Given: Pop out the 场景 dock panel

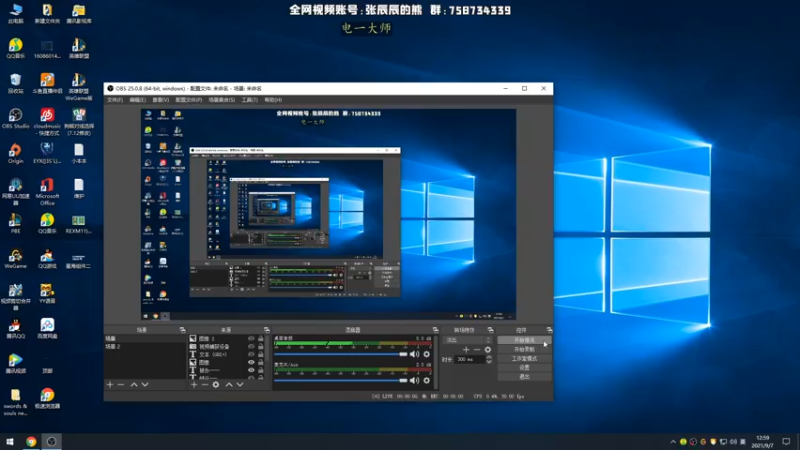Looking at the screenshot, I should pyautogui.click(x=182, y=330).
